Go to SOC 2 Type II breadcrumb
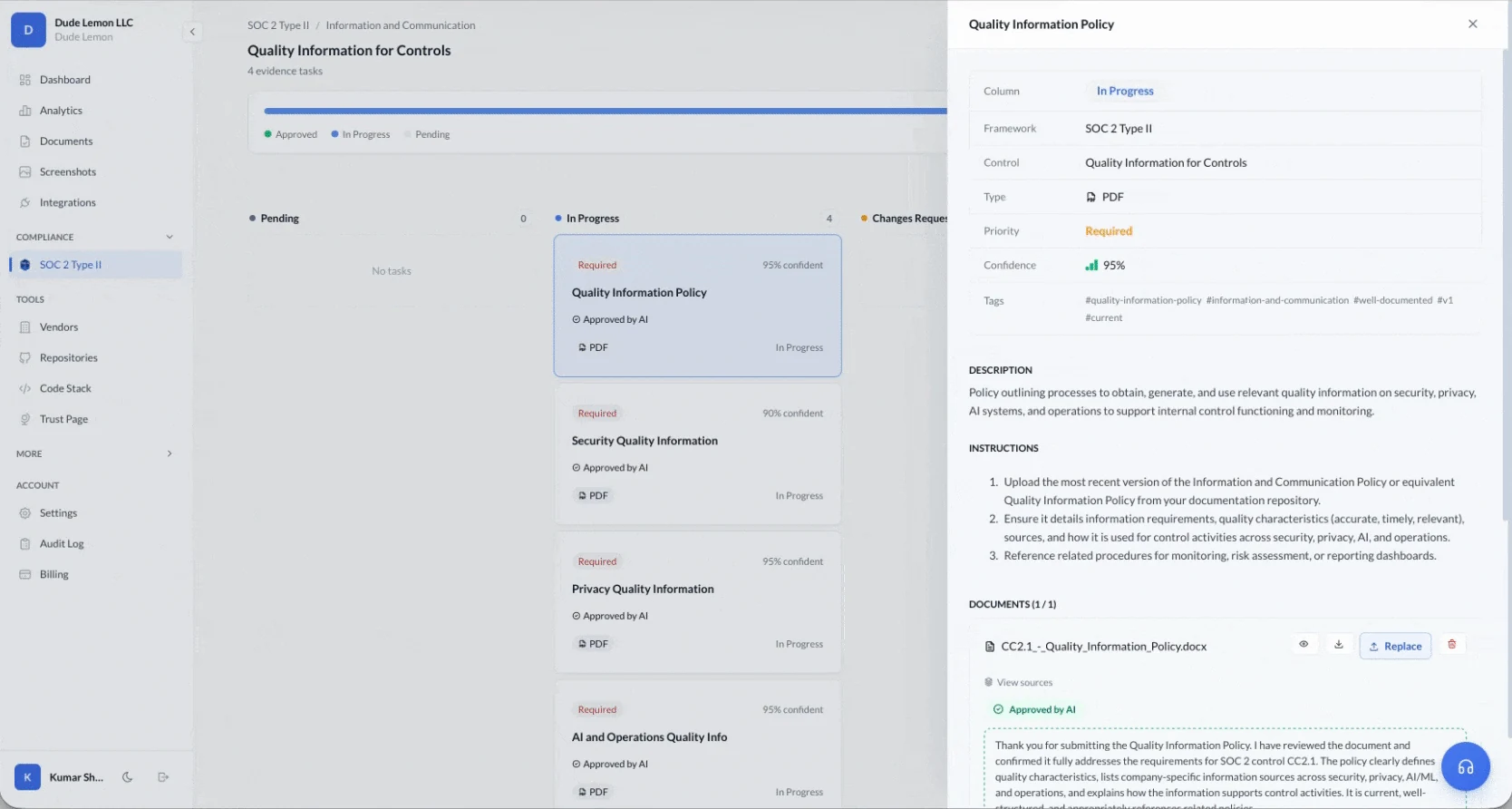 point(278,25)
